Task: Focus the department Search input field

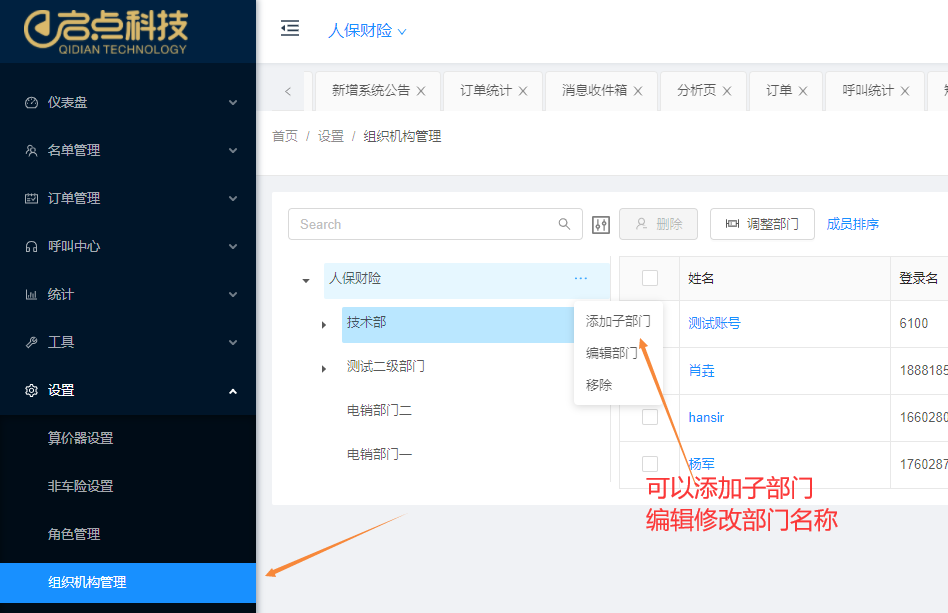Action: tap(435, 224)
